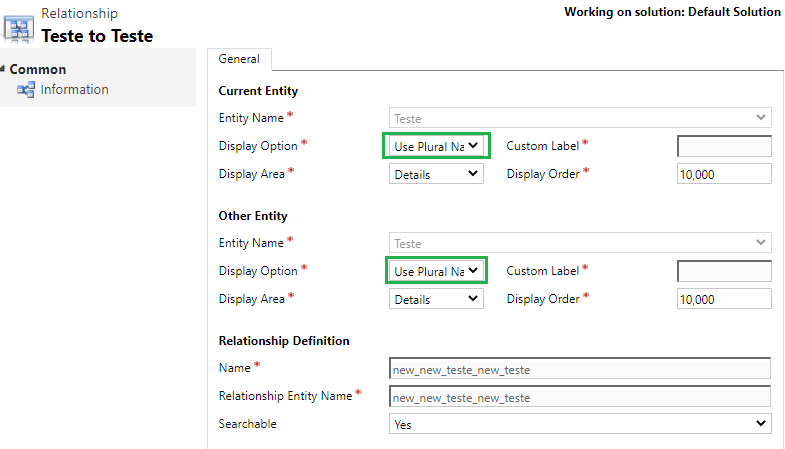The height and width of the screenshot is (449, 785).
Task: Click the Information item icon in sidebar
Action: [x=26, y=90]
